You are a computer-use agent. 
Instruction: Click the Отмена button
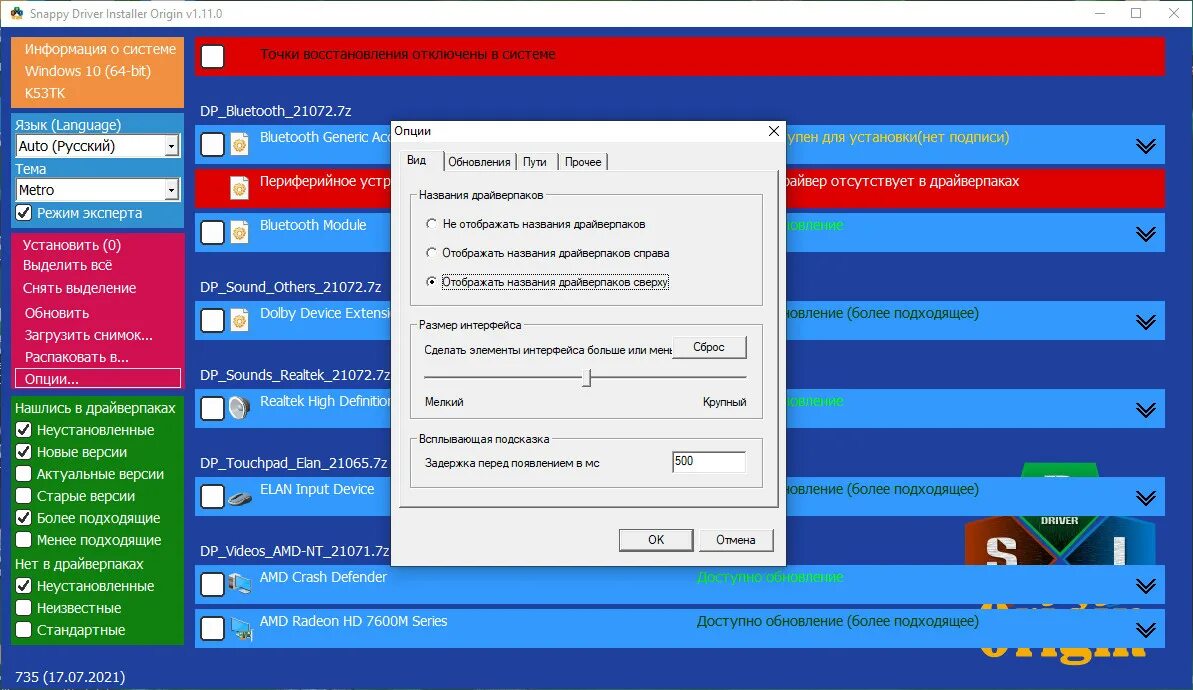[736, 539]
